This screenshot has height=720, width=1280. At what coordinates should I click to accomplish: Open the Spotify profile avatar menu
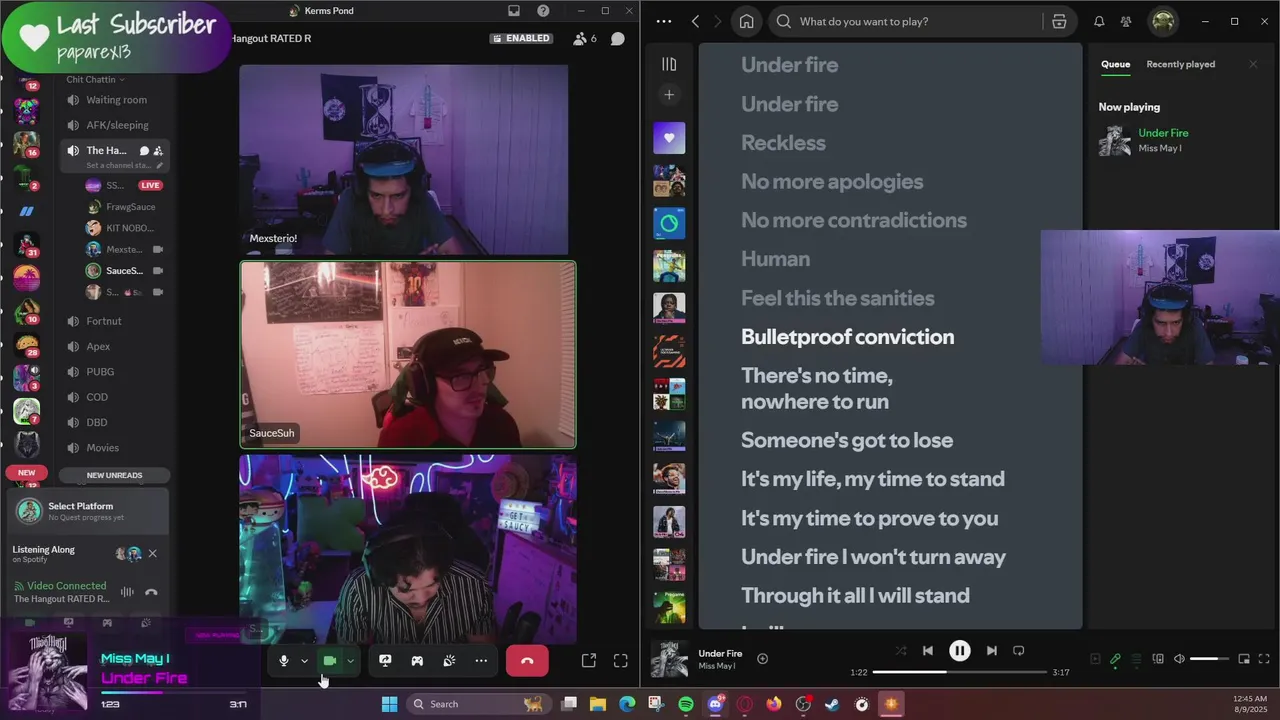(1163, 21)
